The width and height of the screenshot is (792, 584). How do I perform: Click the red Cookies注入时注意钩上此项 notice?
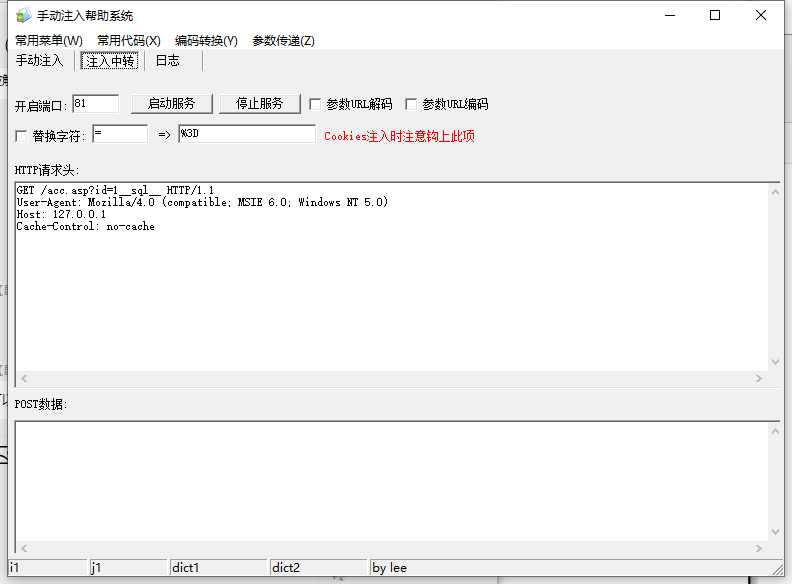click(x=399, y=136)
